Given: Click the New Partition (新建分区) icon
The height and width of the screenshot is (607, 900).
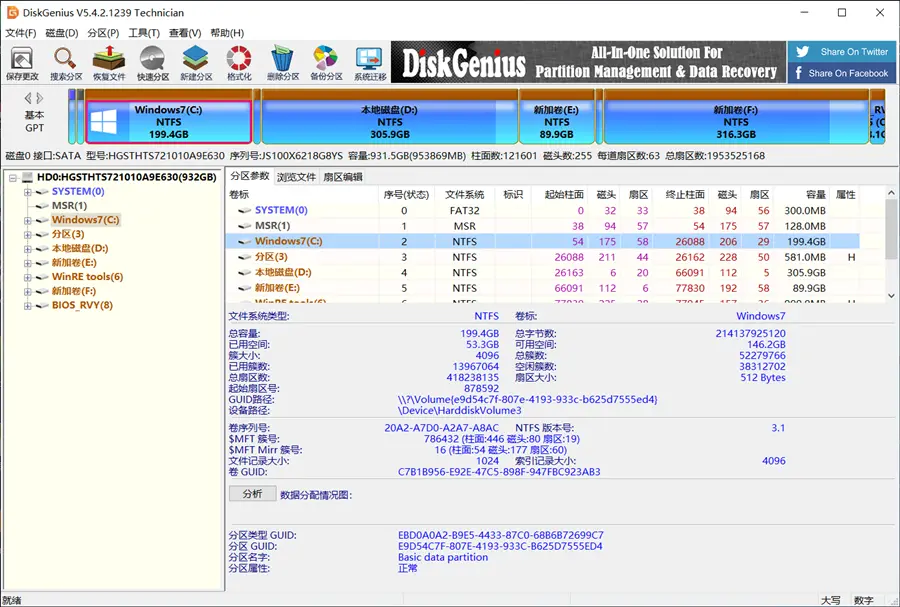Looking at the screenshot, I should point(196,63).
